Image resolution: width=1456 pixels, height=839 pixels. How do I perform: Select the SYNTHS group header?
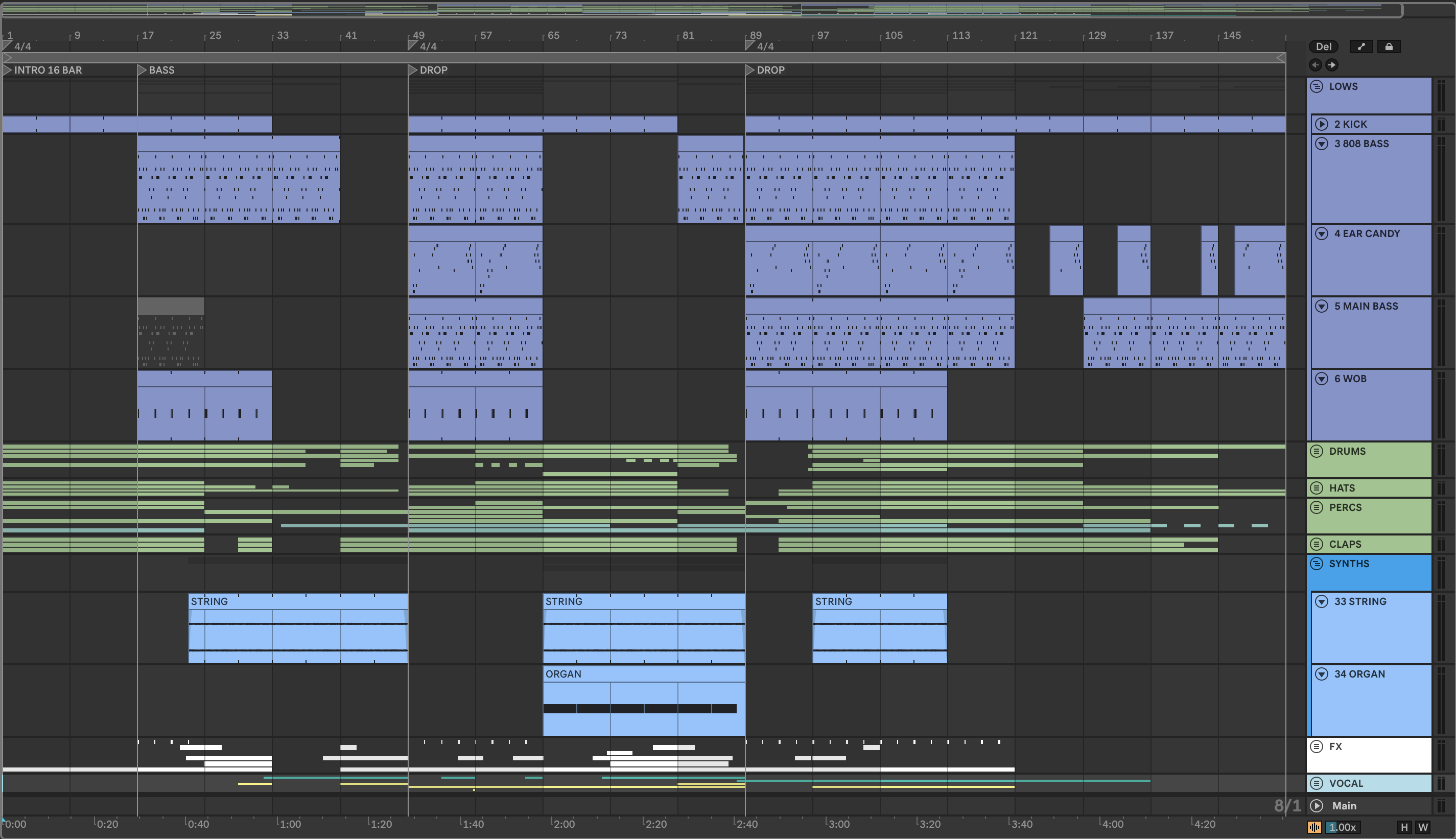tap(1369, 572)
